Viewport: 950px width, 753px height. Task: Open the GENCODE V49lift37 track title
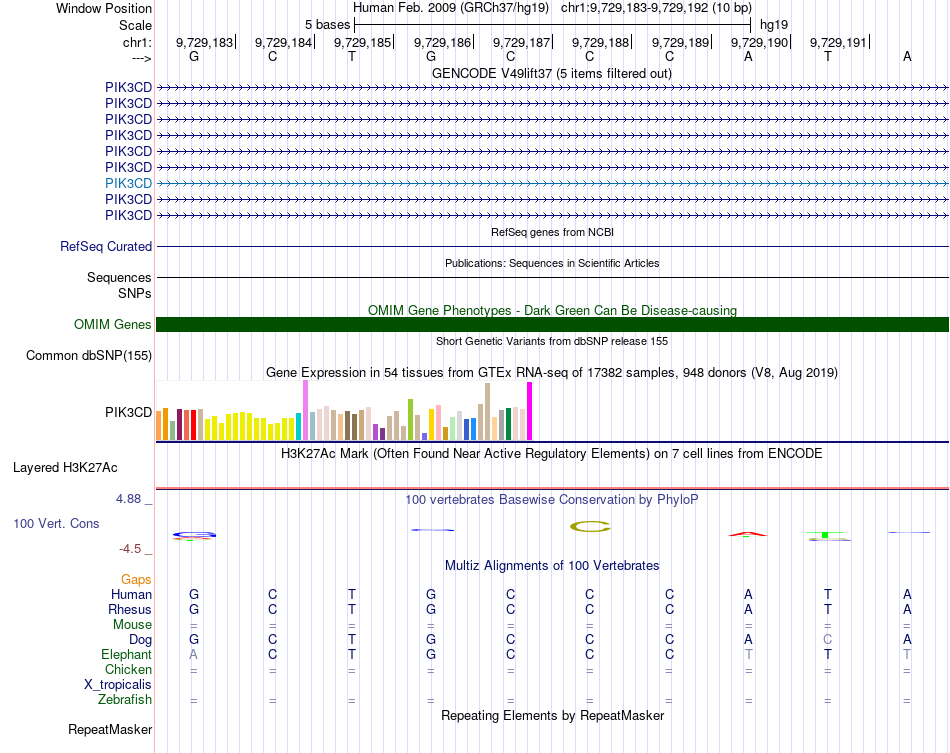point(551,74)
